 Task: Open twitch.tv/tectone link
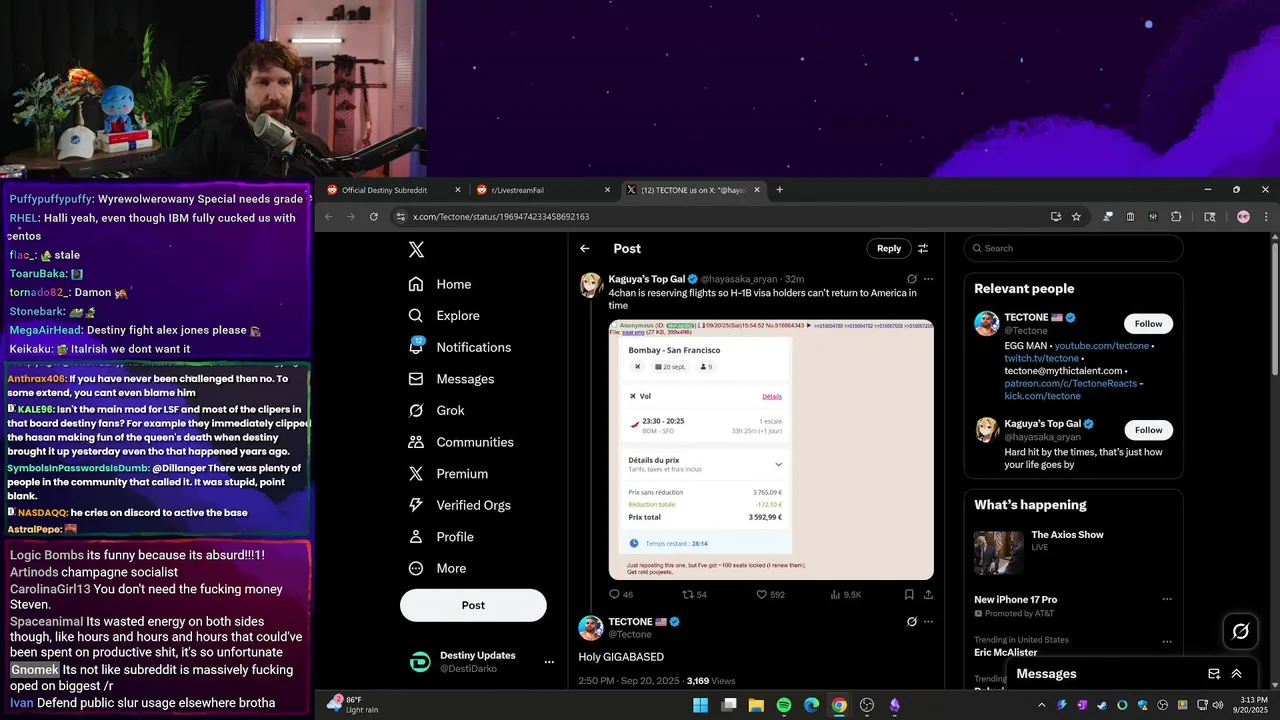(1041, 358)
